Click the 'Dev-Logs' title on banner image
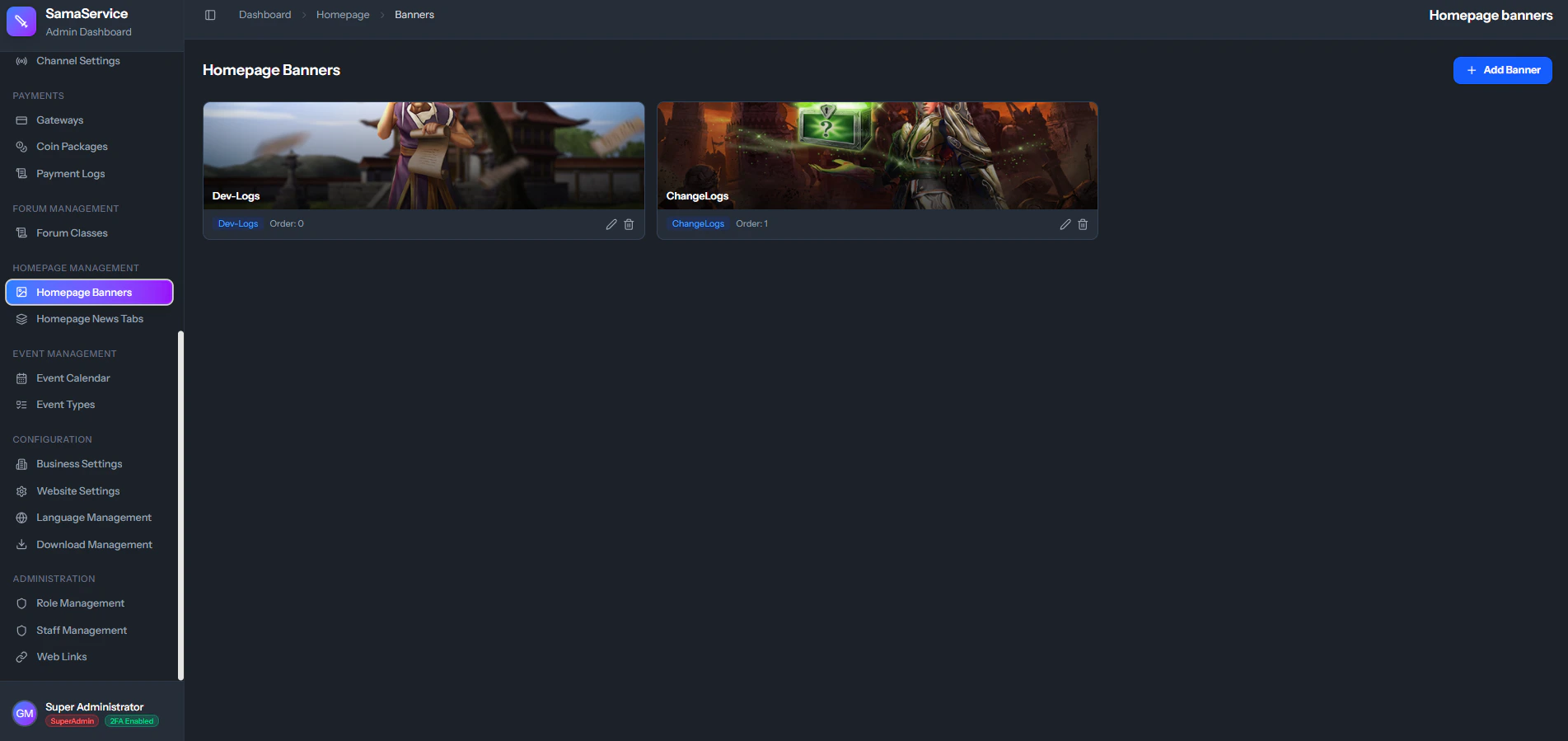Image resolution: width=1568 pixels, height=741 pixels. click(x=236, y=196)
